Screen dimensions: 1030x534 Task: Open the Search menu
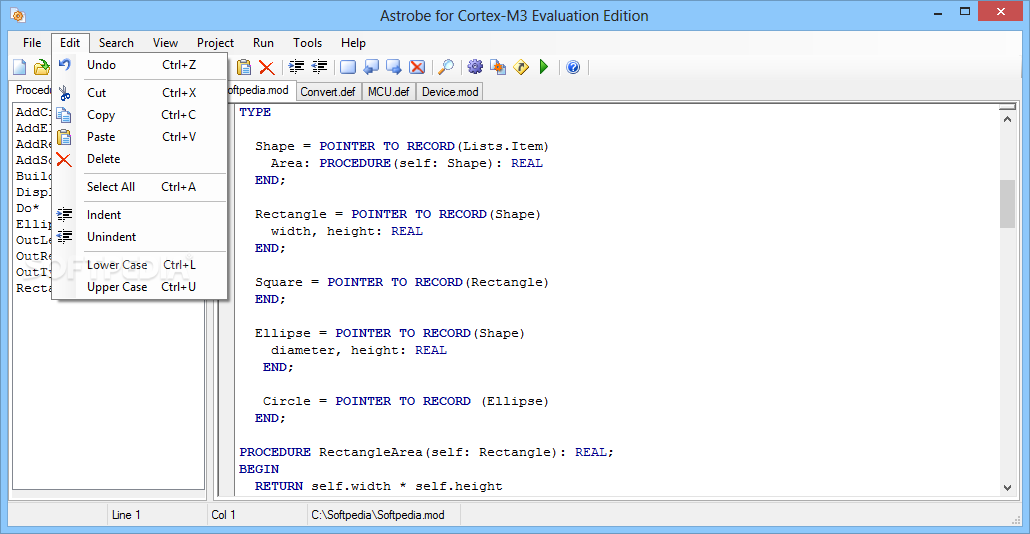(x=116, y=43)
